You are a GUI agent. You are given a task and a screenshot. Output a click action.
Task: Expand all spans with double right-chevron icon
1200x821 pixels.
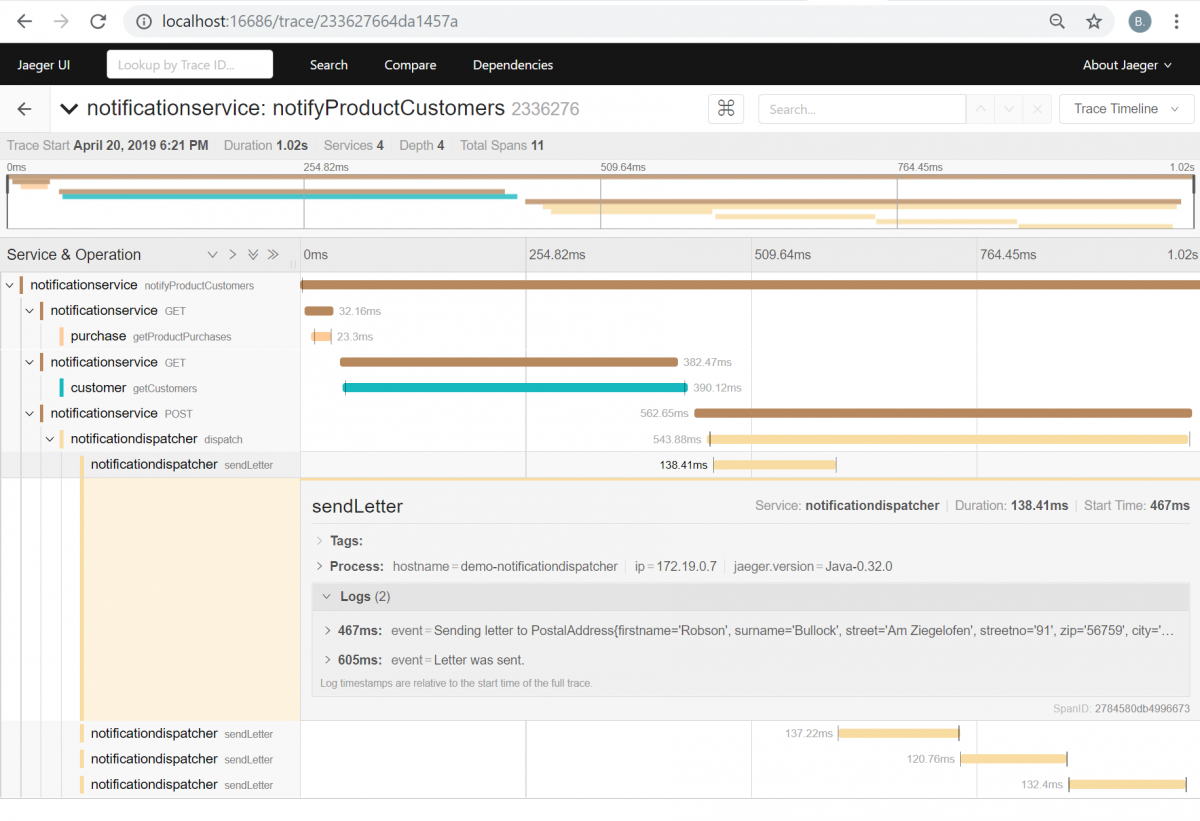pos(272,255)
